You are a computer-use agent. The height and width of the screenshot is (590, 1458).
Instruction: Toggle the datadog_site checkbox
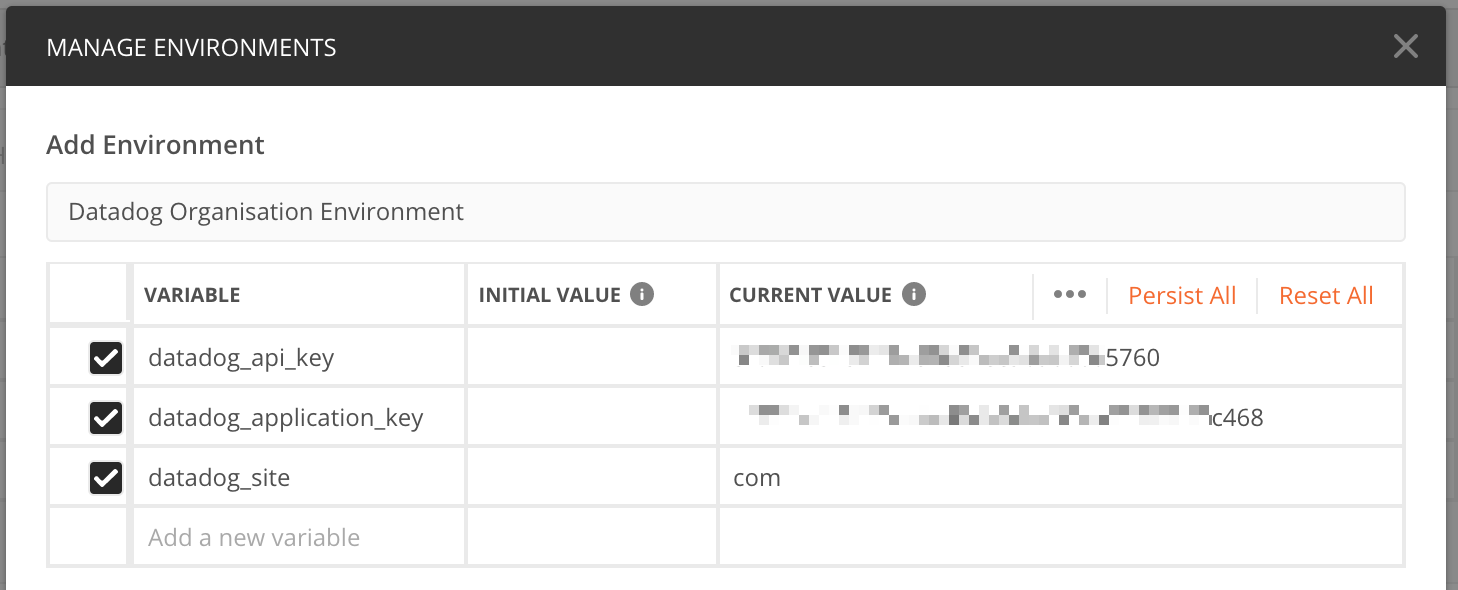(105, 477)
